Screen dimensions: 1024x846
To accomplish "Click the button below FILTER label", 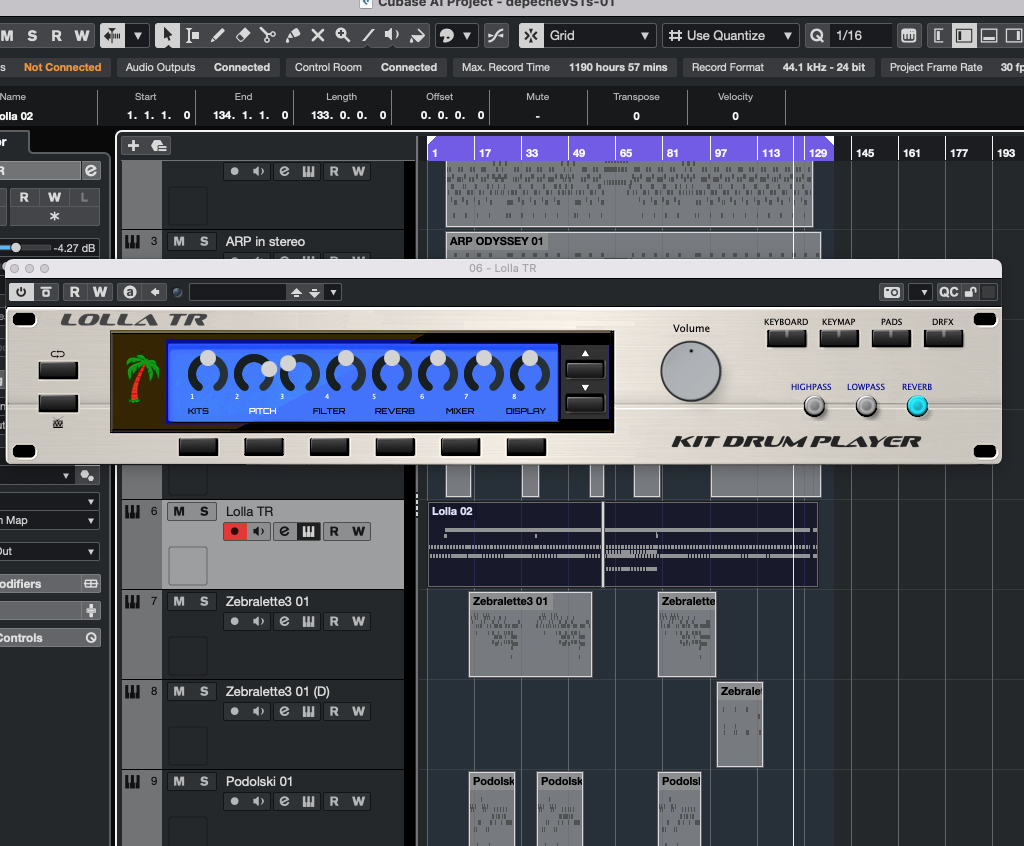I will [329, 447].
